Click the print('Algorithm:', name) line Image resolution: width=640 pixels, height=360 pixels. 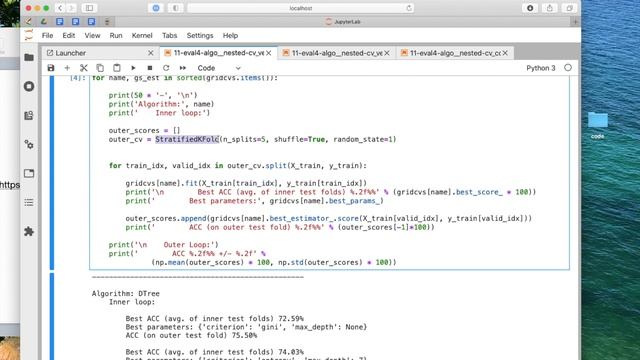click(x=161, y=104)
